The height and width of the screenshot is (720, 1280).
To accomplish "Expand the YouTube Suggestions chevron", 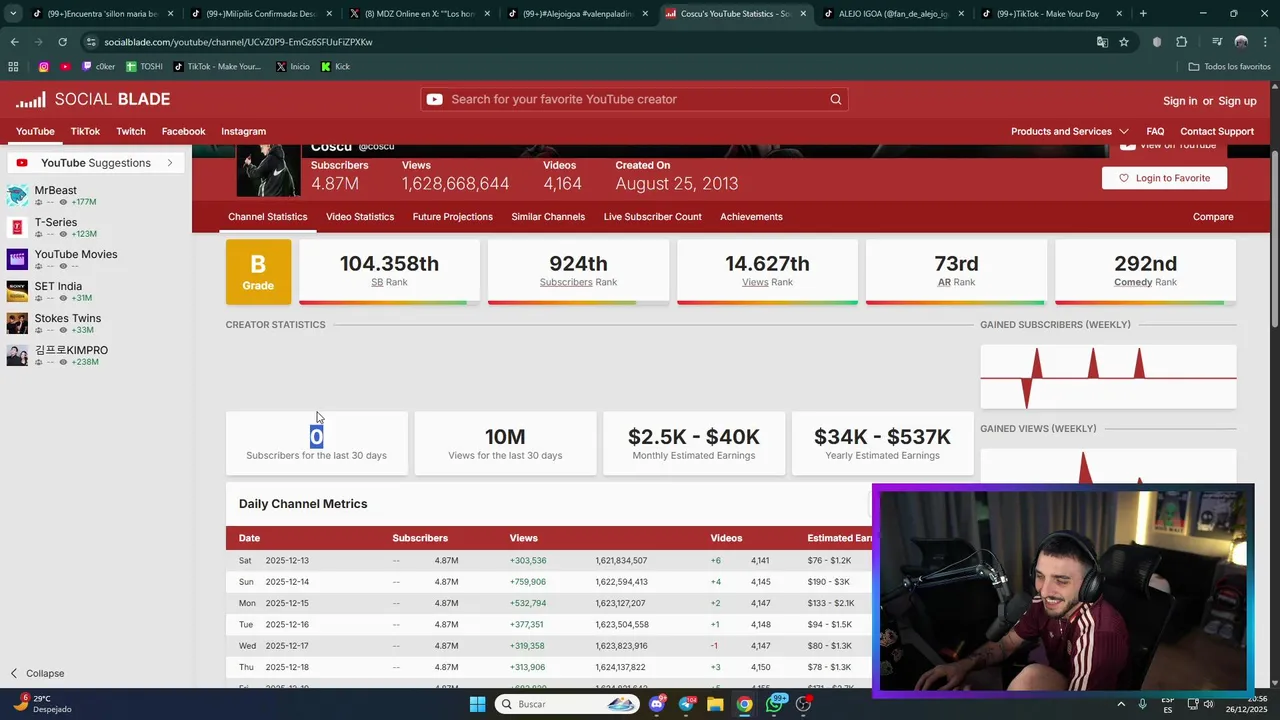I will (170, 163).
